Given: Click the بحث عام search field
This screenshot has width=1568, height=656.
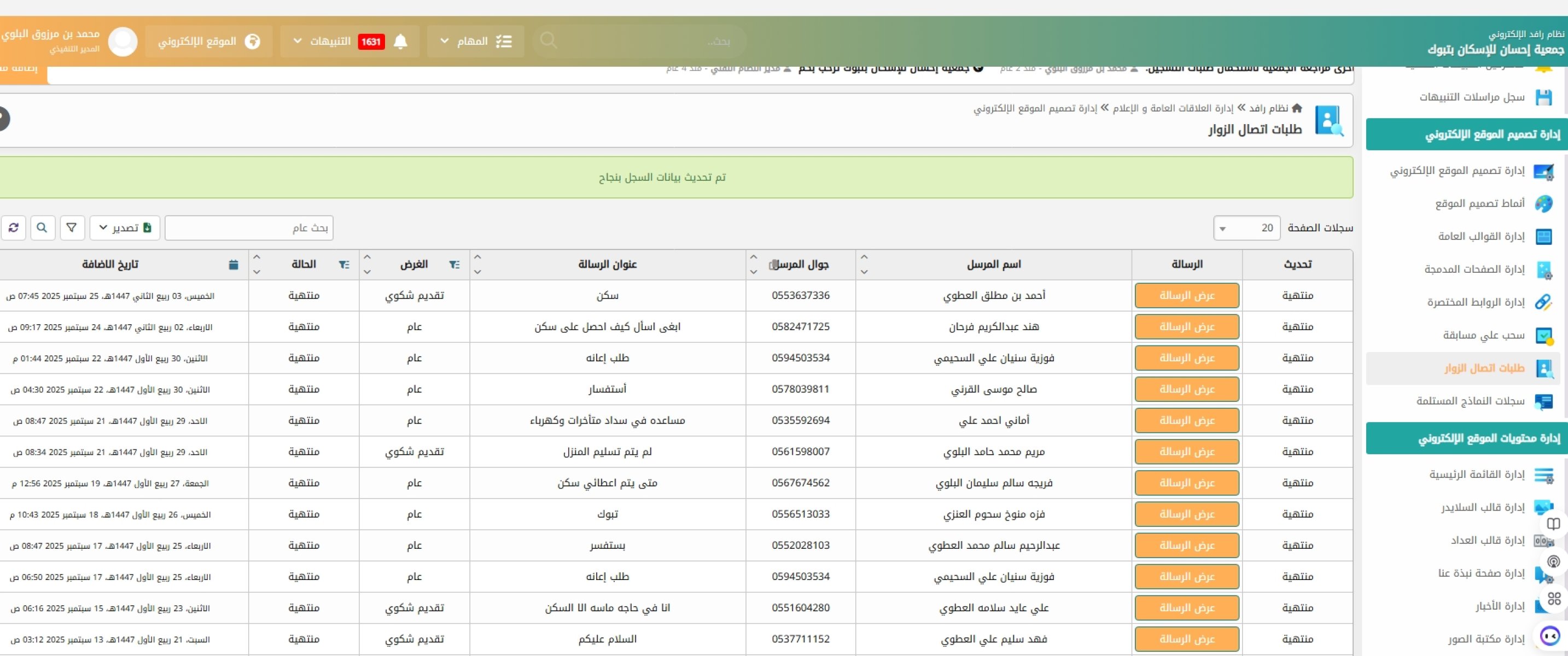Looking at the screenshot, I should (249, 227).
